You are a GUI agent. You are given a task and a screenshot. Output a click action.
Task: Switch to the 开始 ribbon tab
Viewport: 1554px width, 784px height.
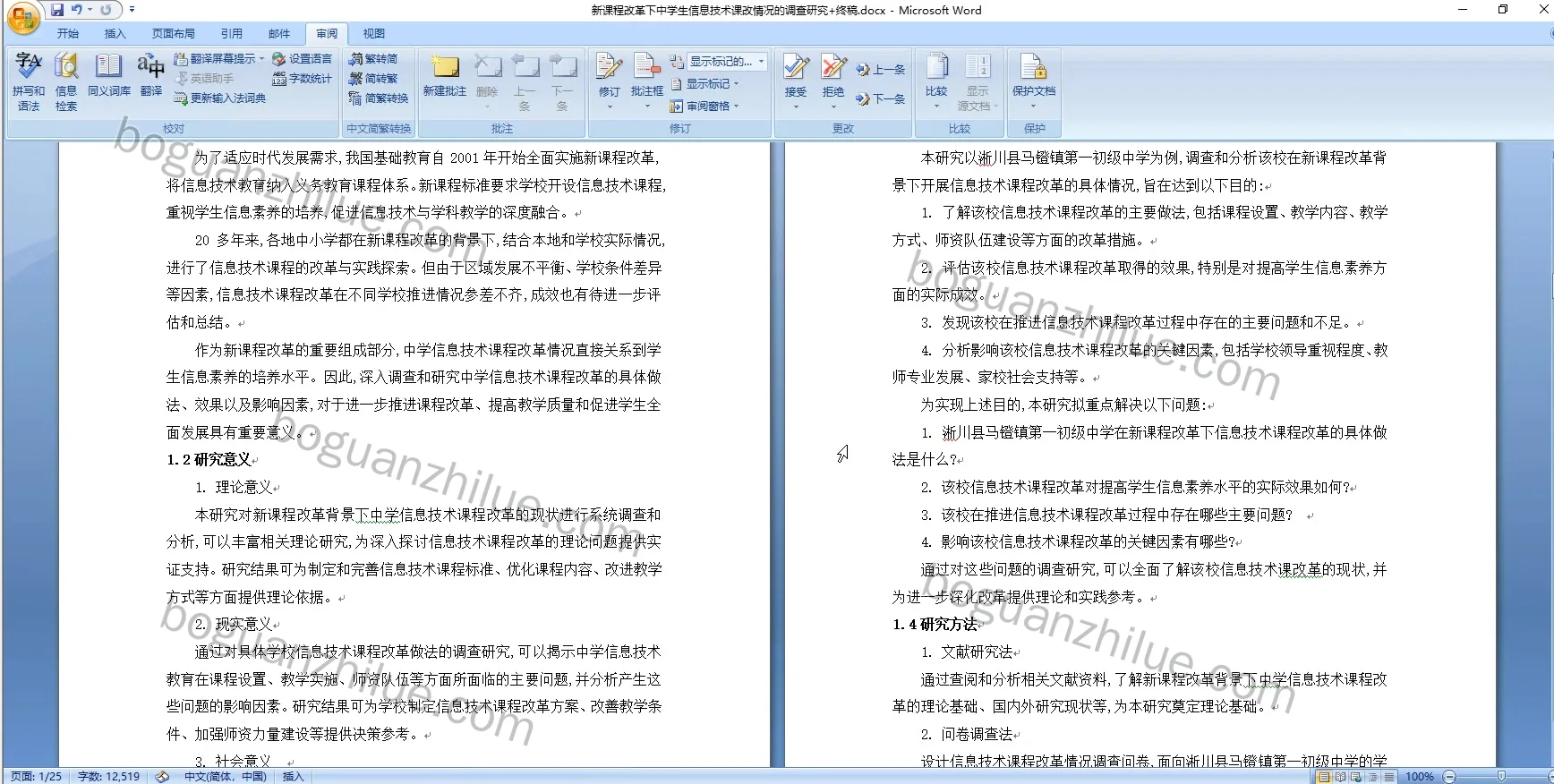tap(68, 34)
